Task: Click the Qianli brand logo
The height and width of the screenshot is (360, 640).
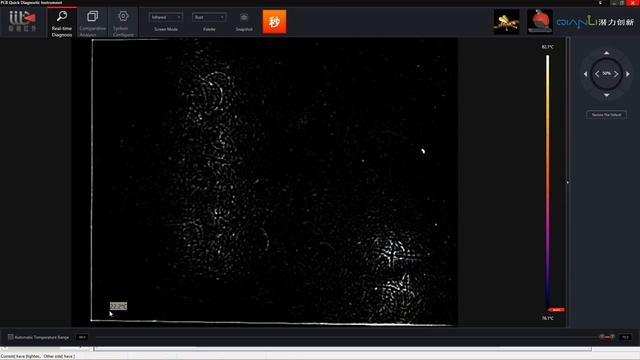Action: click(595, 22)
